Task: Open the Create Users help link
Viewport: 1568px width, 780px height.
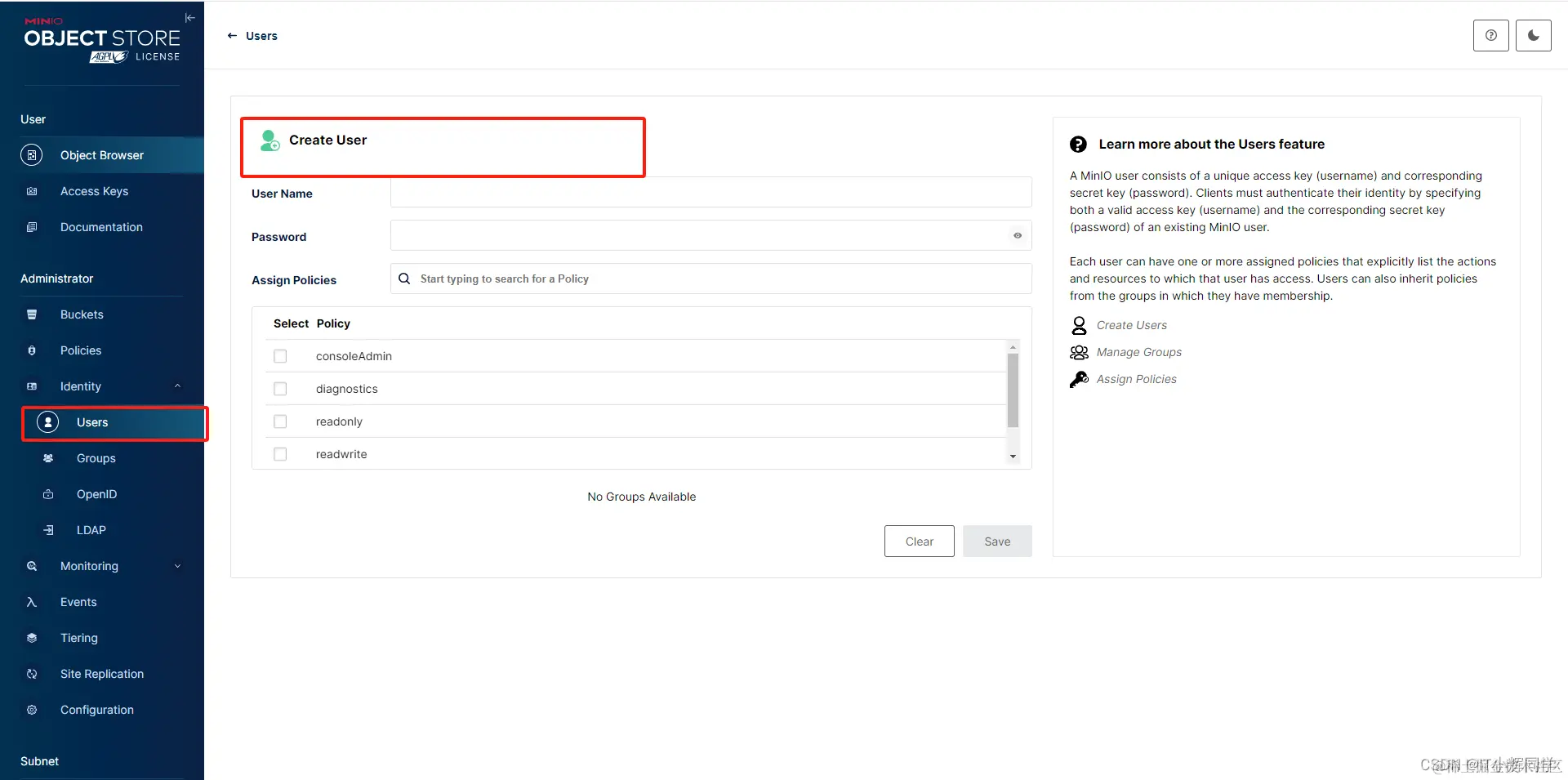Action: click(x=1131, y=325)
